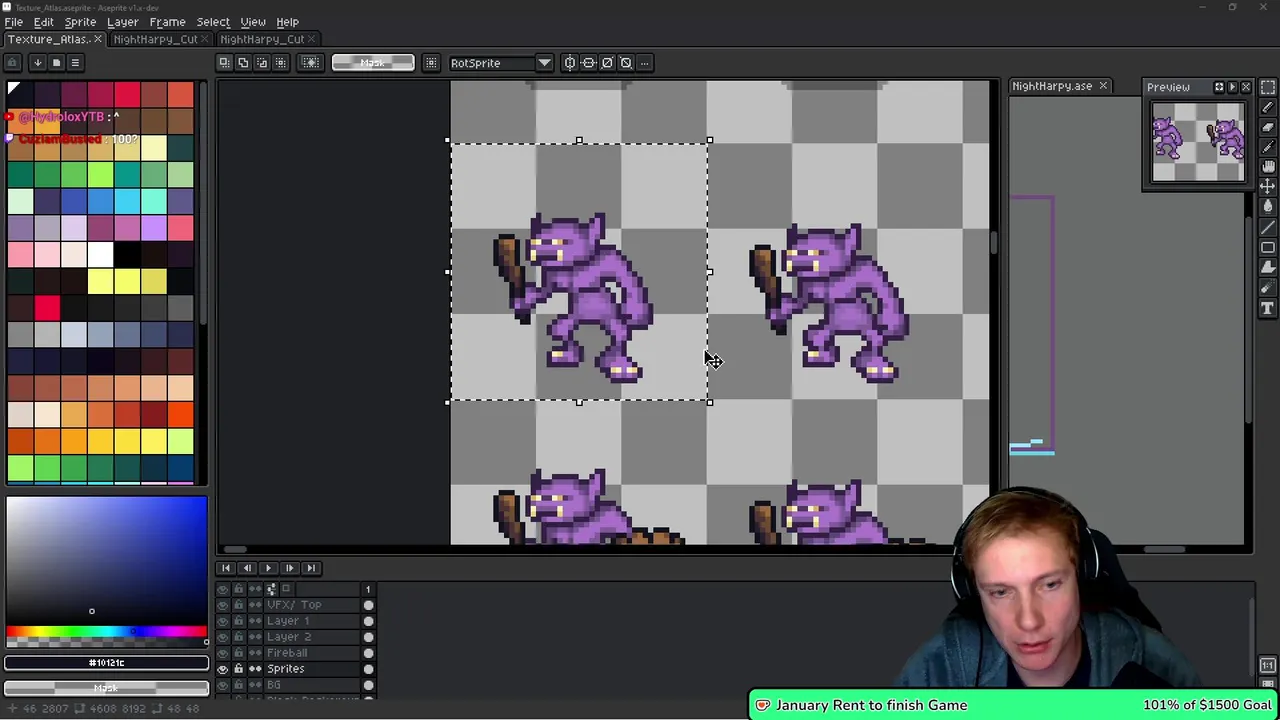Choose the Intersect selection mode icon
This screenshot has height=720, width=1280.
coord(280,63)
